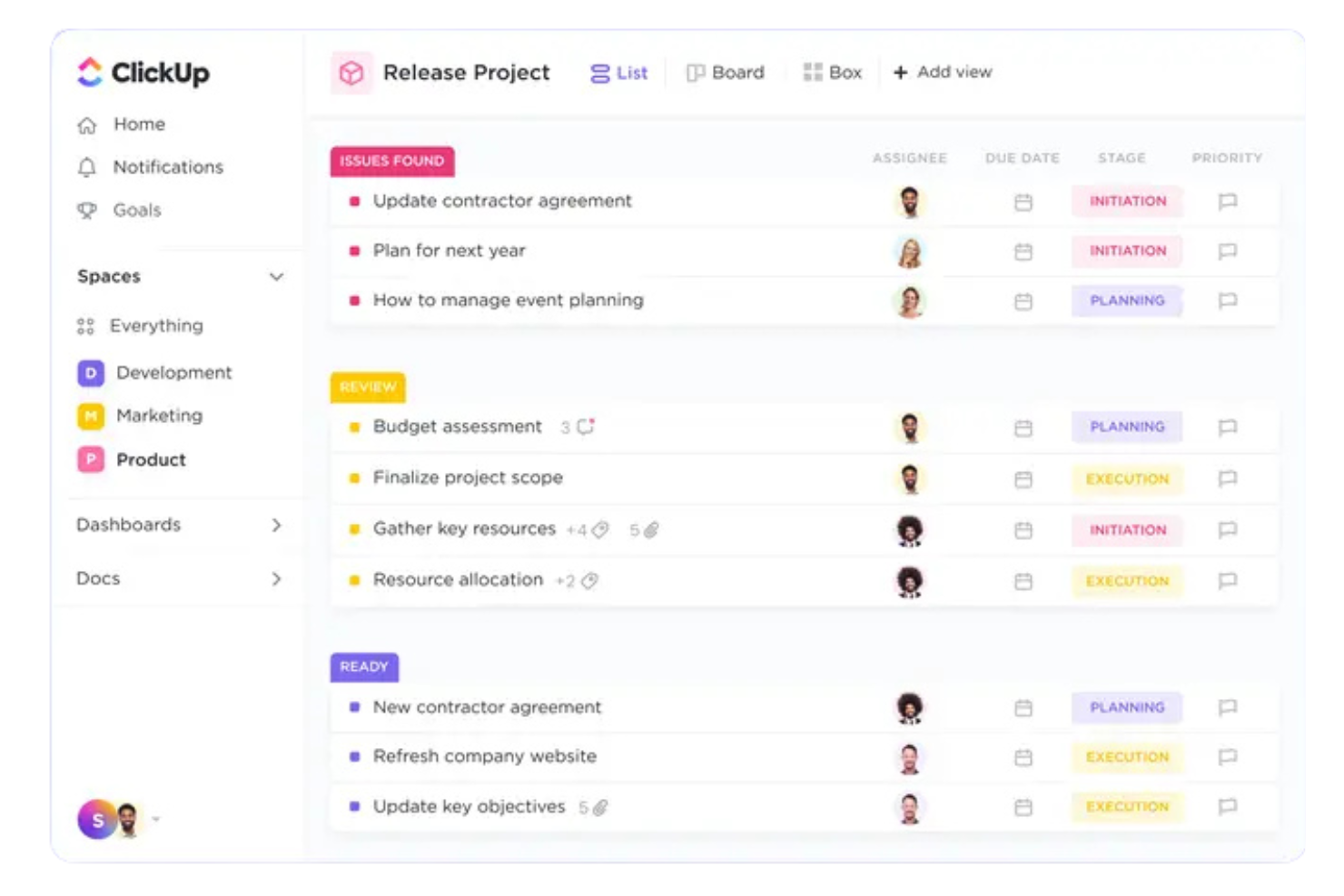Click the READY status label

pos(364,666)
